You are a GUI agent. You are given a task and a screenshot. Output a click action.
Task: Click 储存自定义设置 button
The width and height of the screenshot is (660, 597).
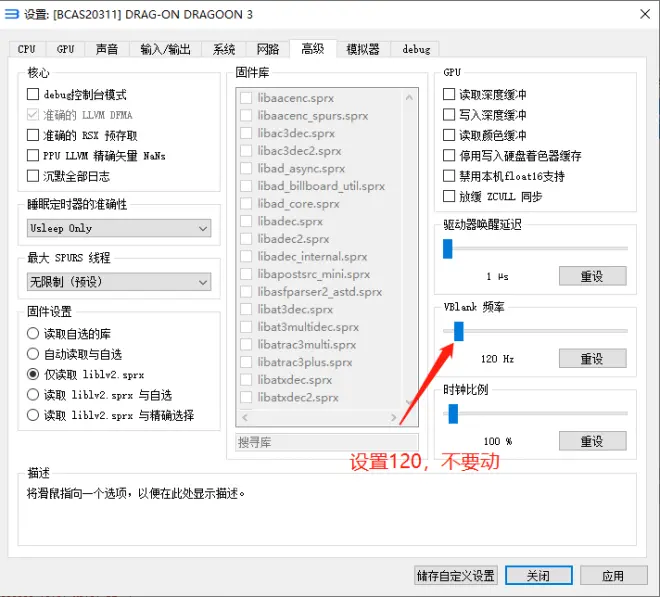point(456,576)
